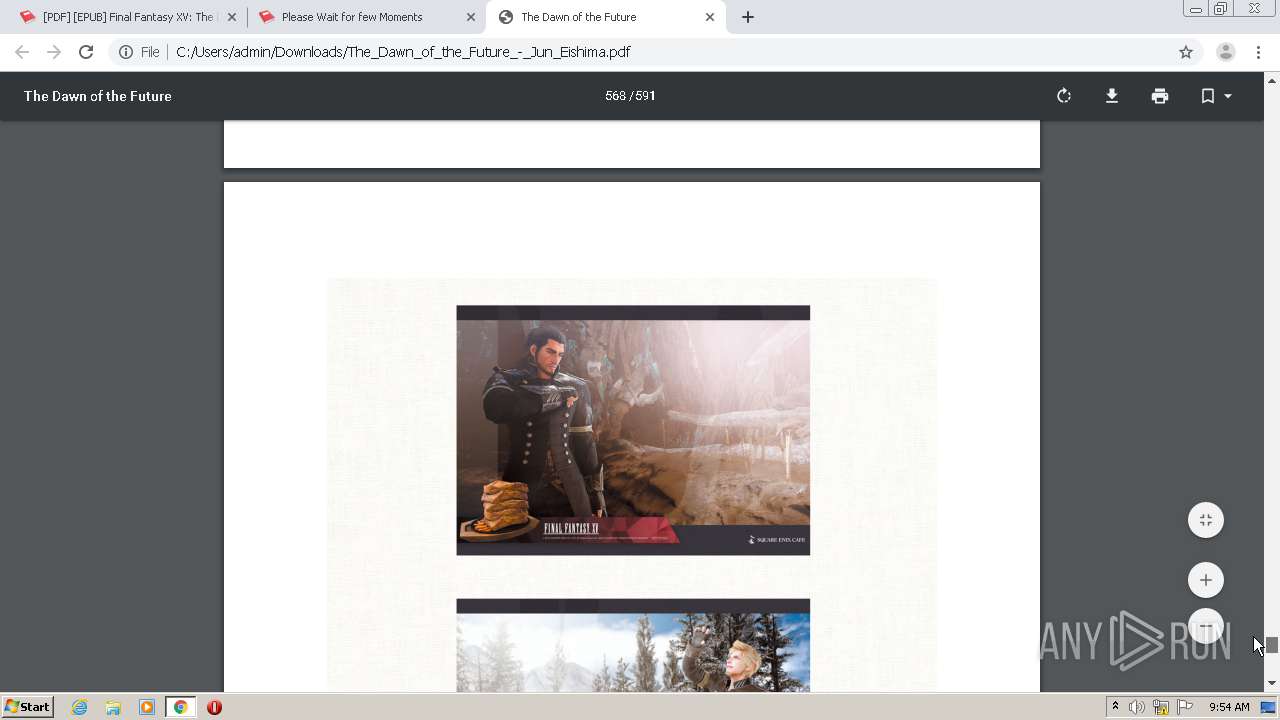Viewport: 1280px width, 720px height.
Task: Print the PDF document
Action: (x=1160, y=96)
